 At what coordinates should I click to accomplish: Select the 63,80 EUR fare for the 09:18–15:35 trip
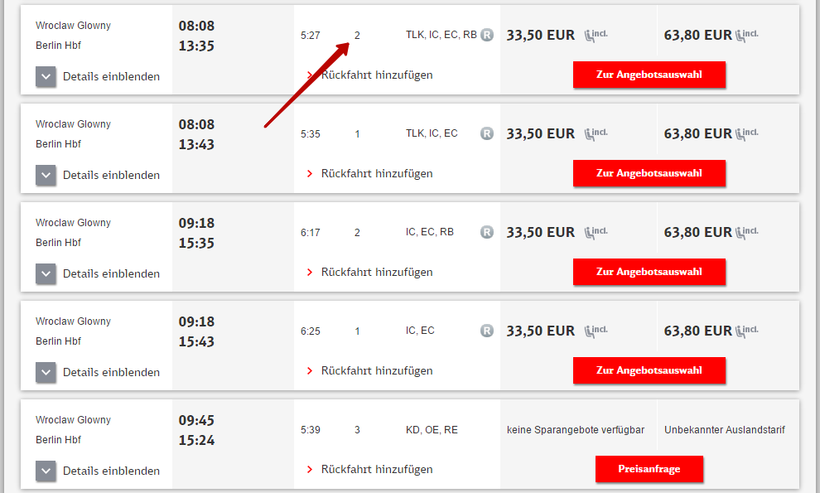tap(697, 232)
